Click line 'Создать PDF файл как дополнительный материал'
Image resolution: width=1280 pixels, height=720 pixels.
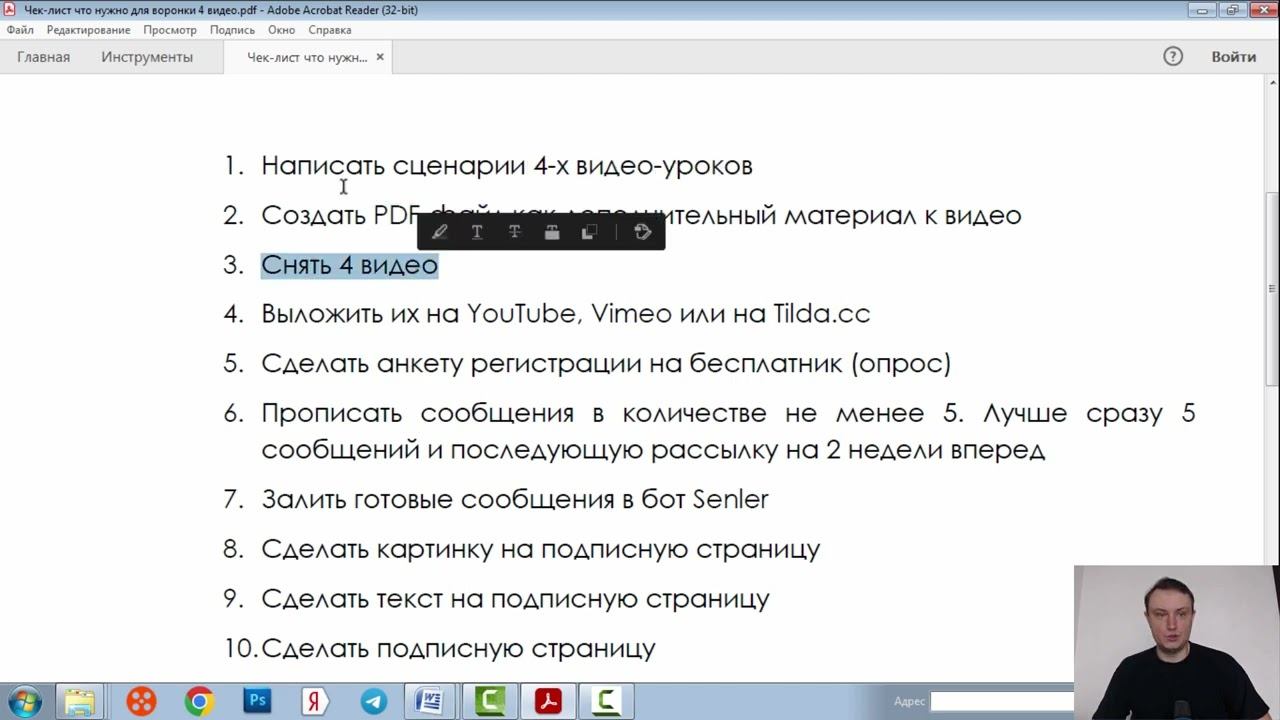click(641, 215)
